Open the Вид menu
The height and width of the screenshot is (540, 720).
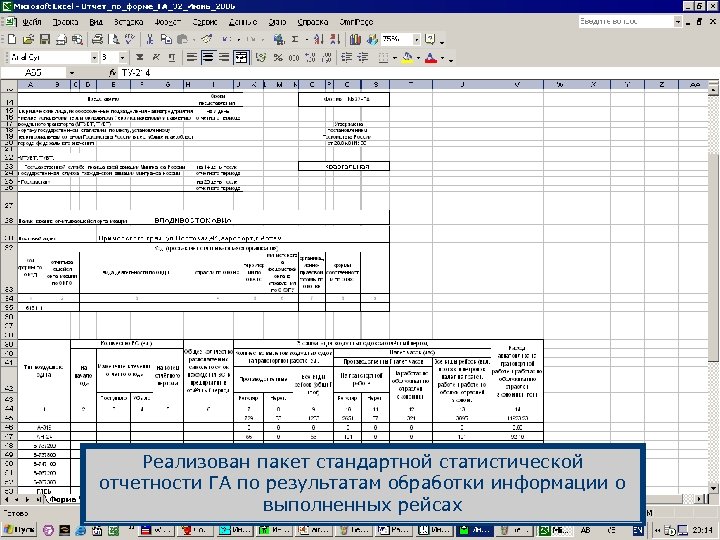(96, 22)
